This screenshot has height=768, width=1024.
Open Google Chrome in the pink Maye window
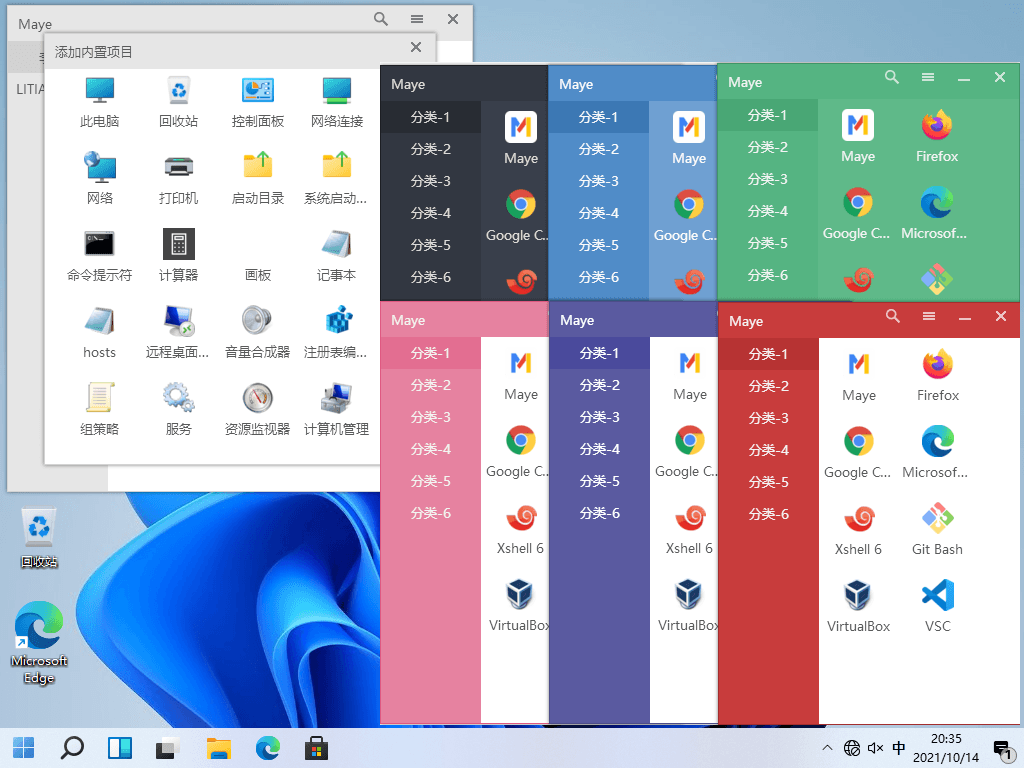(520, 452)
